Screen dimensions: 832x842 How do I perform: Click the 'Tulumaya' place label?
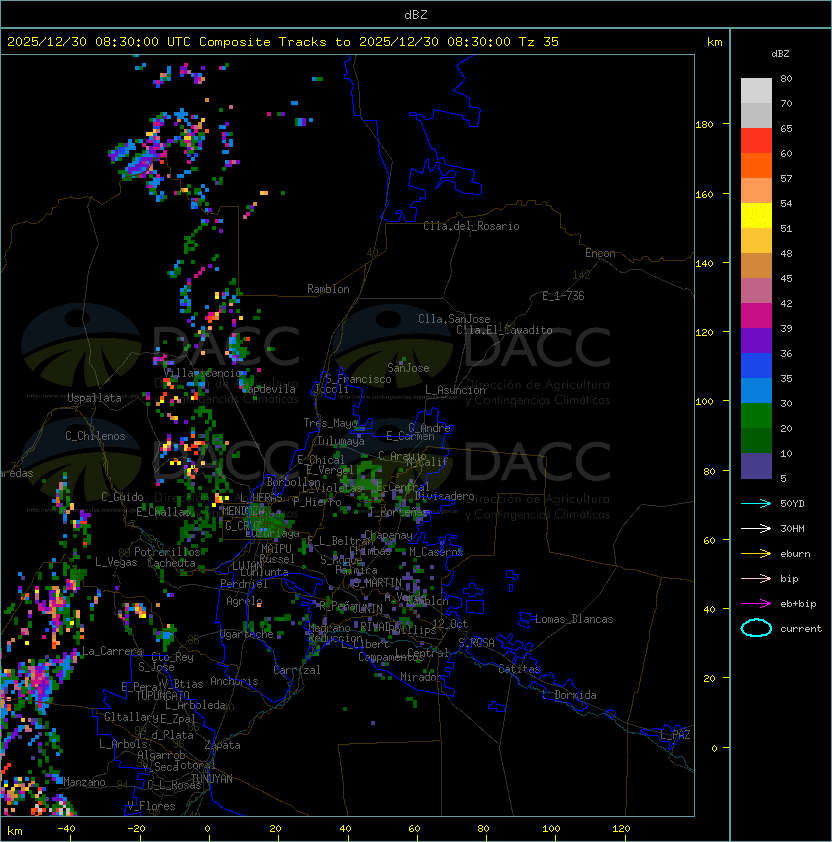[x=341, y=441]
